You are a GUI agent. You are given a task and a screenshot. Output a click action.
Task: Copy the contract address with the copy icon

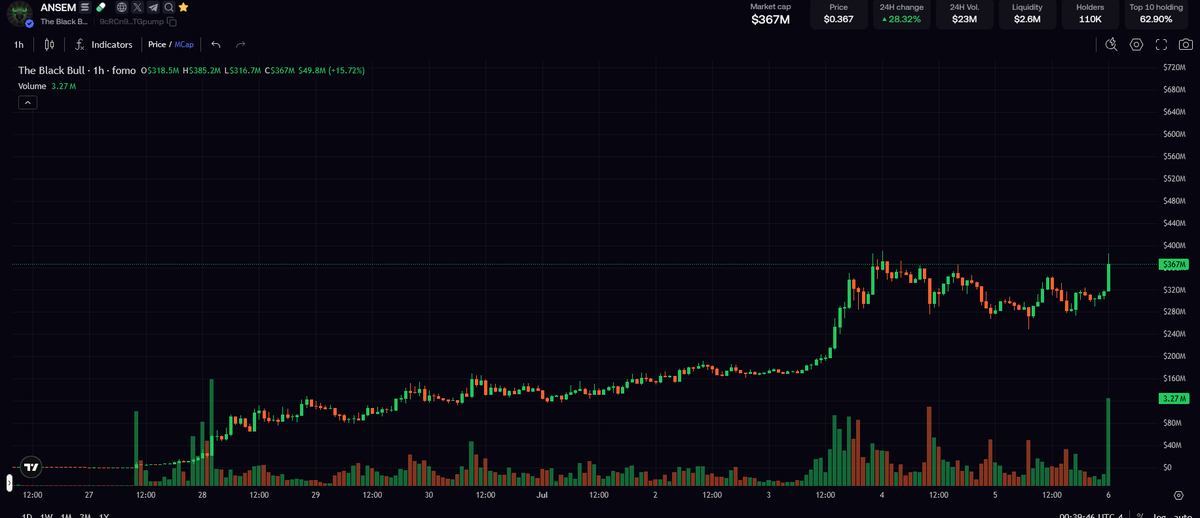[172, 21]
